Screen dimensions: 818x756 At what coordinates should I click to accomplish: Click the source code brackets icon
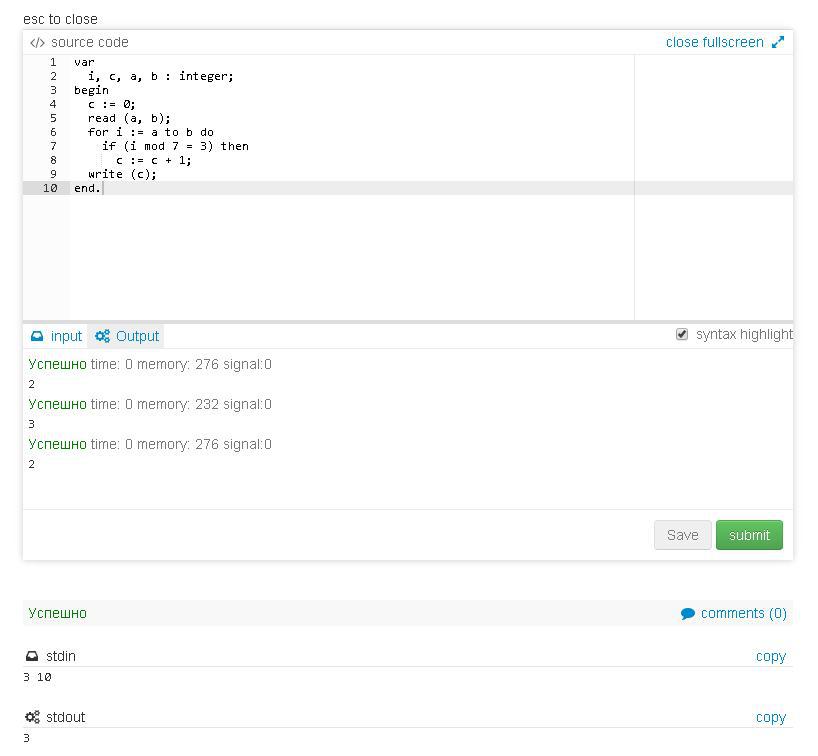point(37,43)
